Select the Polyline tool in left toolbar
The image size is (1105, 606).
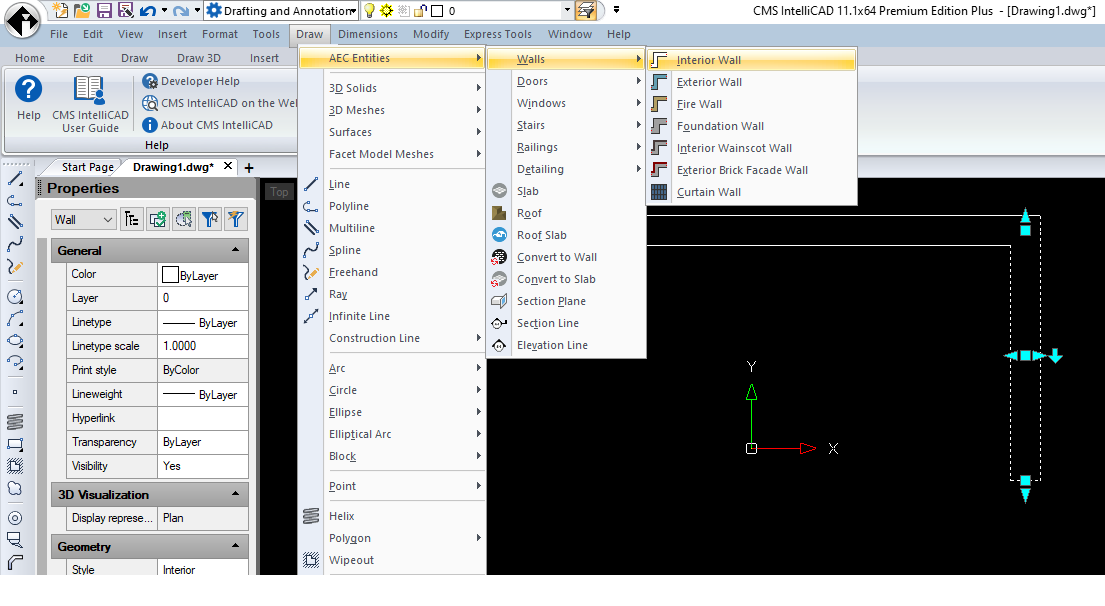coord(15,201)
